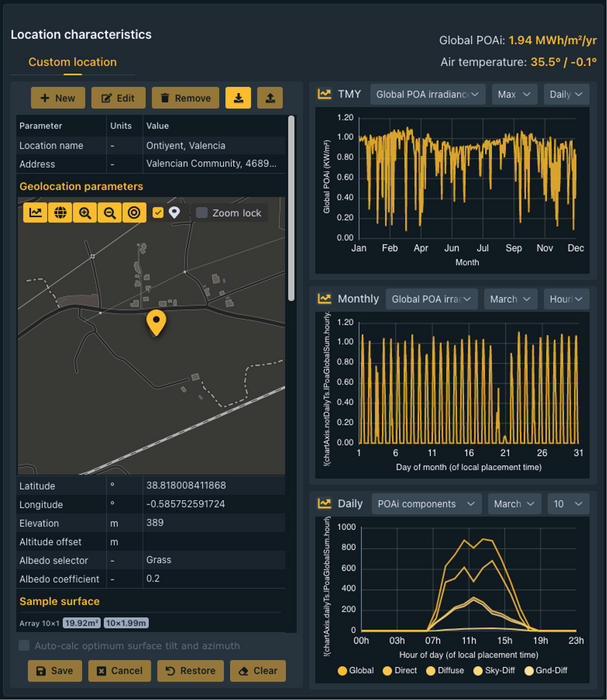Image resolution: width=607 pixels, height=700 pixels.
Task: Click the target center map icon
Action: coord(134,213)
